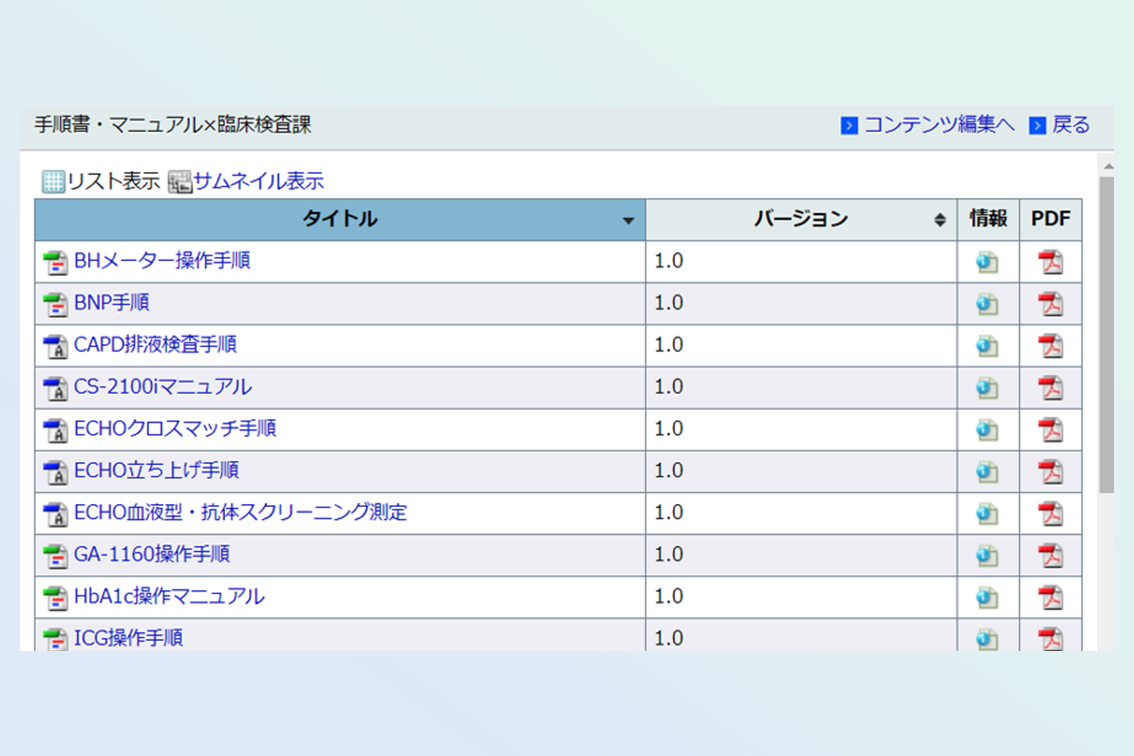1134x756 pixels.
Task: Click document icon beside ECHO血液型・抗体スクリーニング測定
Action: click(x=55, y=514)
